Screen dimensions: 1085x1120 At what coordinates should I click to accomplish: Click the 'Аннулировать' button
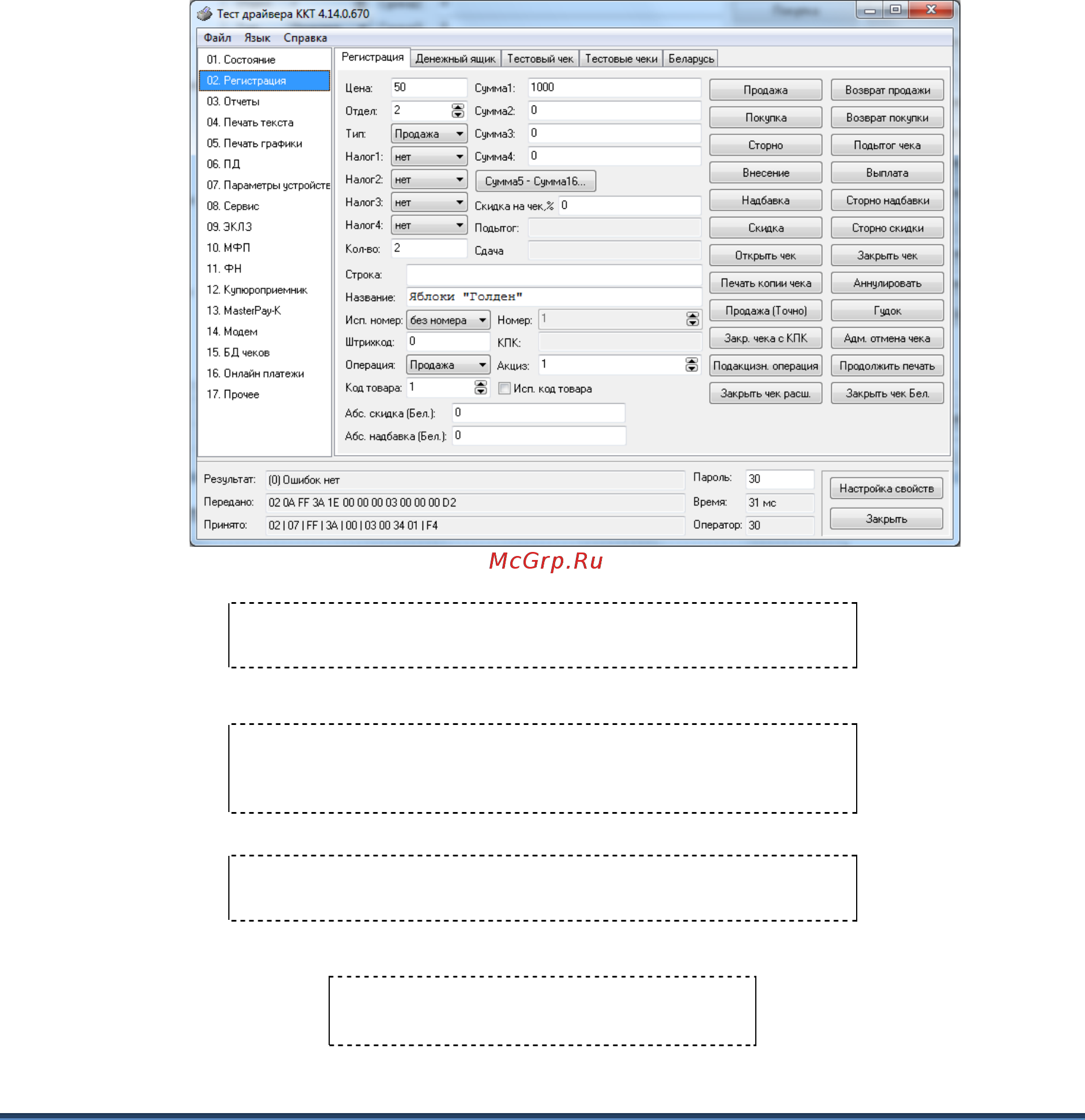(x=887, y=283)
